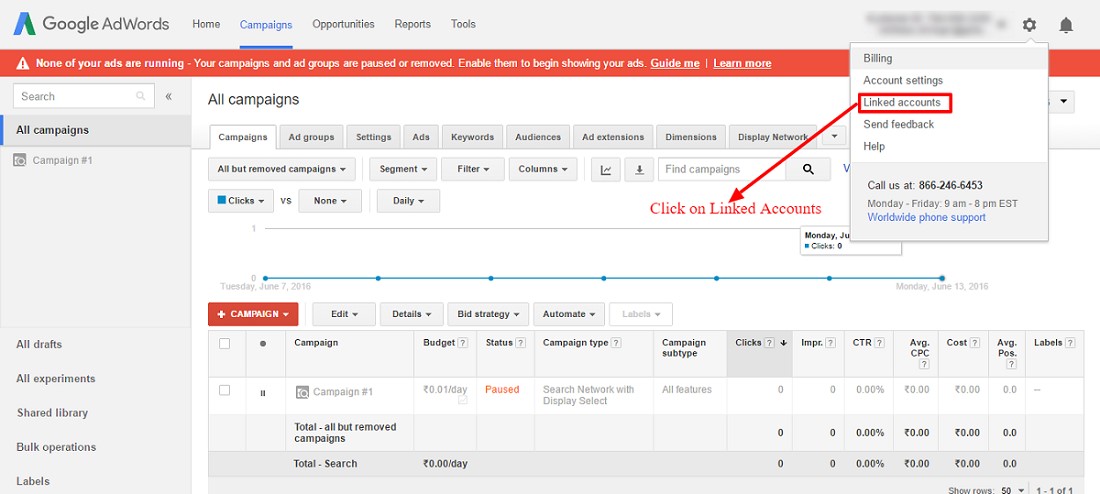The width and height of the screenshot is (1100, 494).
Task: Open the Show rows 50 dropdown
Action: click(x=1013, y=490)
